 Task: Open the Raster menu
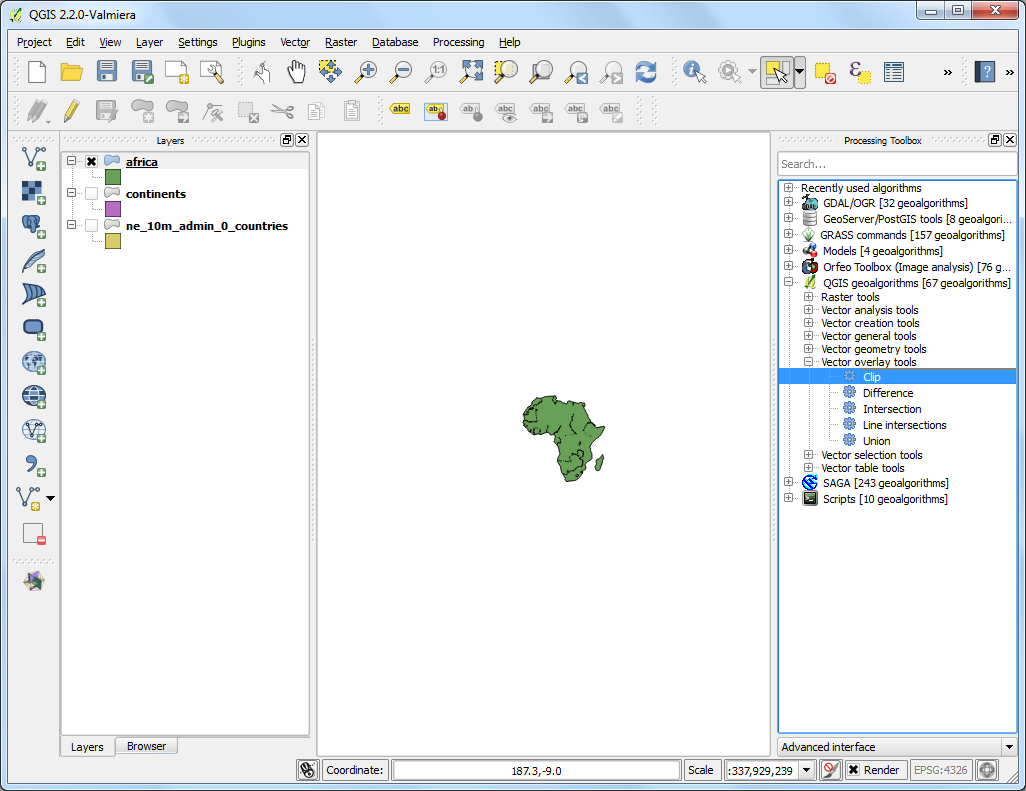click(341, 42)
